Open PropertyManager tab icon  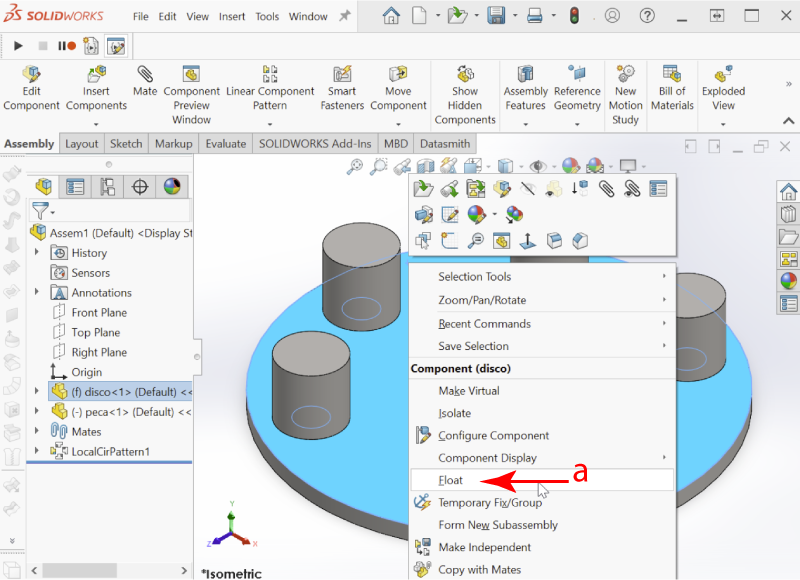tap(75, 187)
